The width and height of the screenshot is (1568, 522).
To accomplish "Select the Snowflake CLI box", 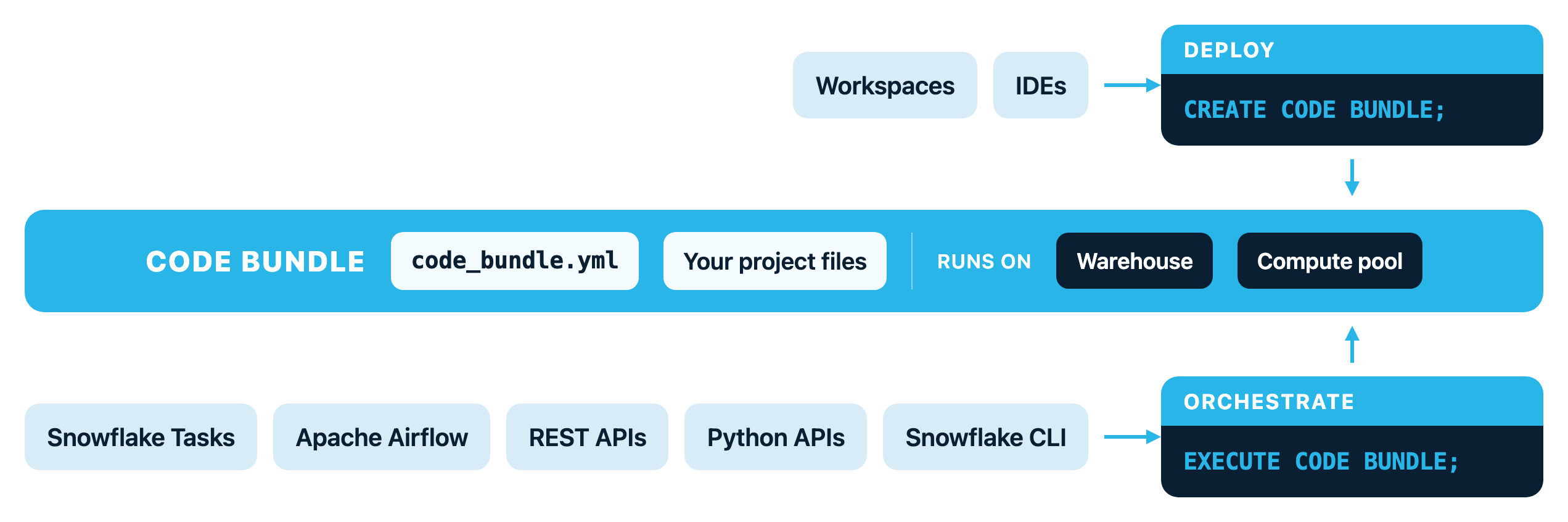I will (x=985, y=437).
